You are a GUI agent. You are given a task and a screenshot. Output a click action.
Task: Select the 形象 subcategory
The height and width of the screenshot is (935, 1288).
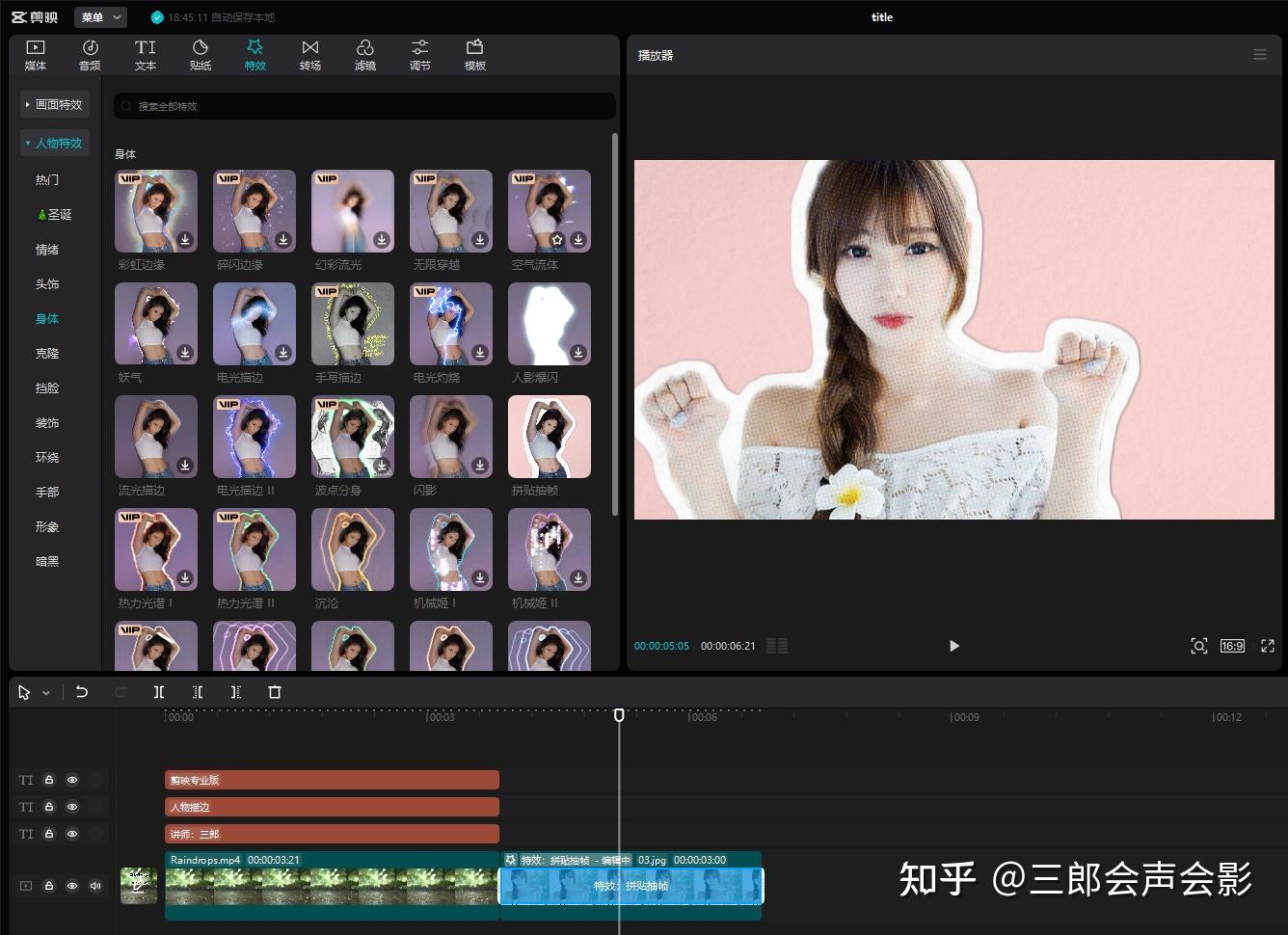(47, 526)
